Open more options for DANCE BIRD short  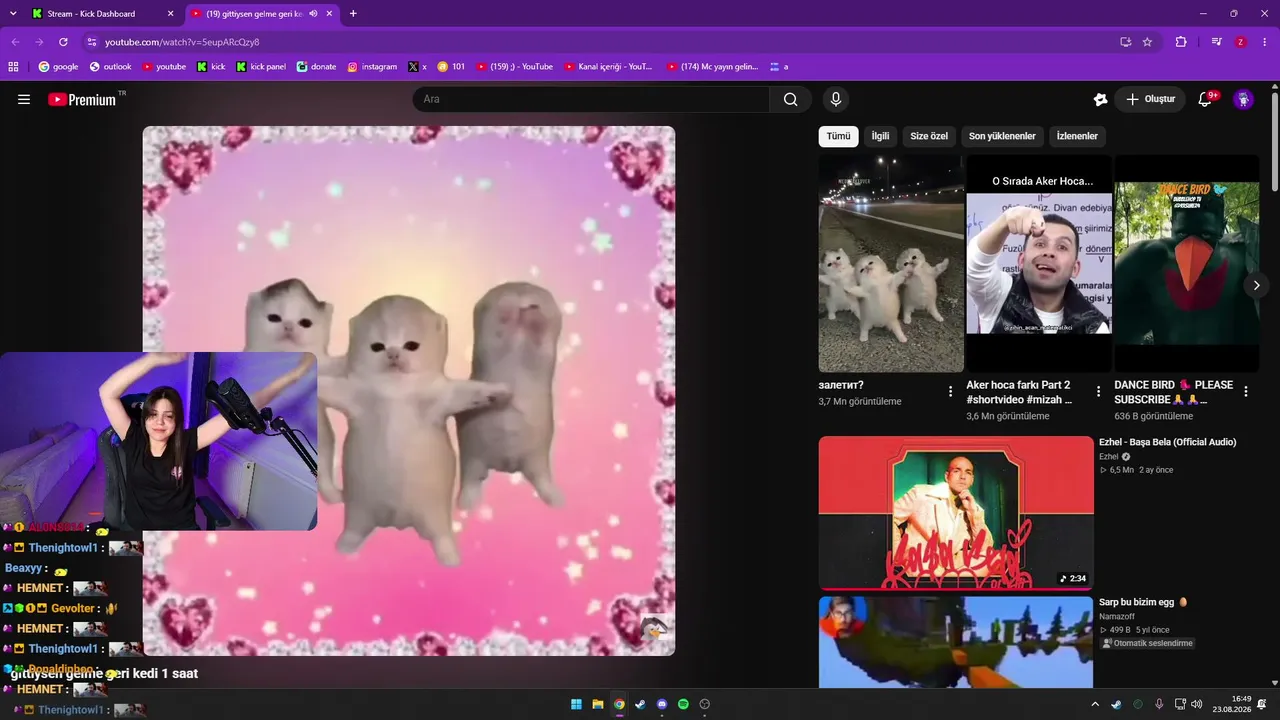click(x=1246, y=392)
